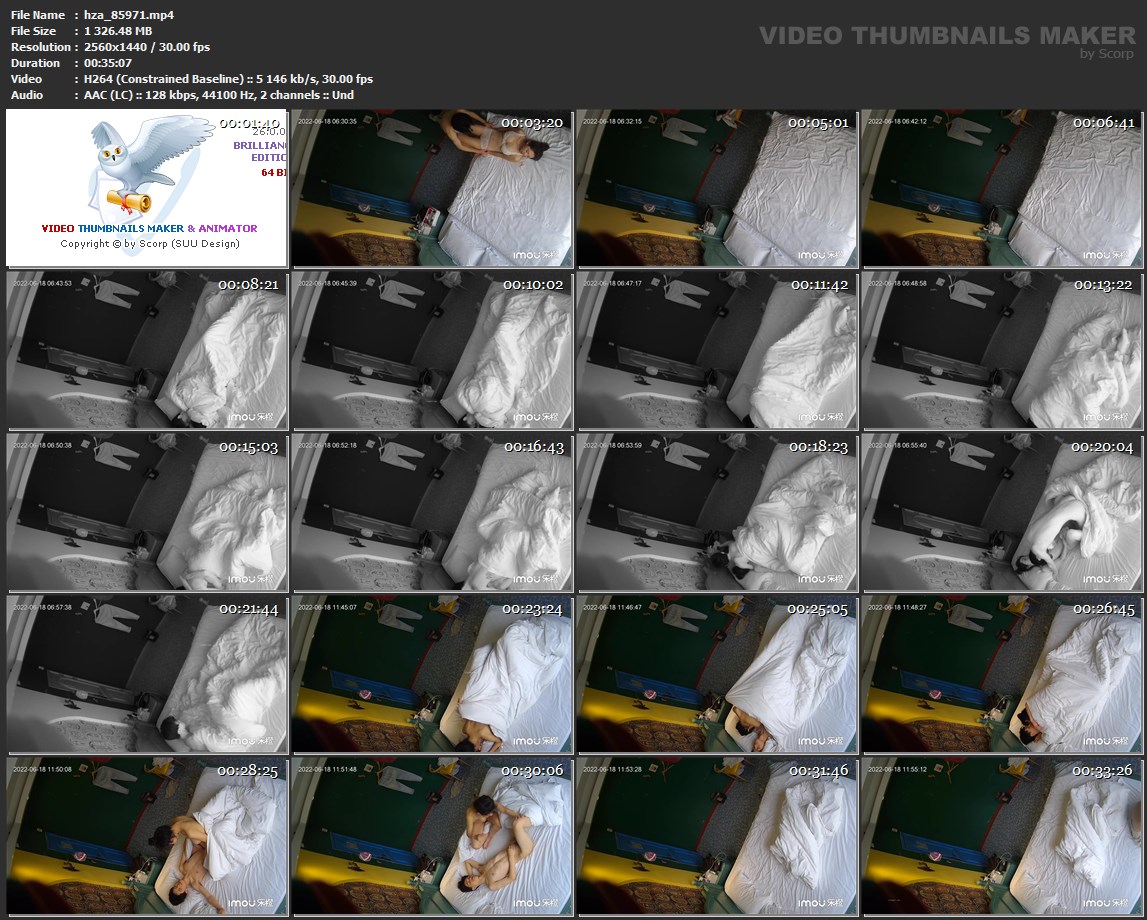Screen dimensions: 1147x920
Task: Open the frame at 00:08:21
Action: [x=146, y=350]
